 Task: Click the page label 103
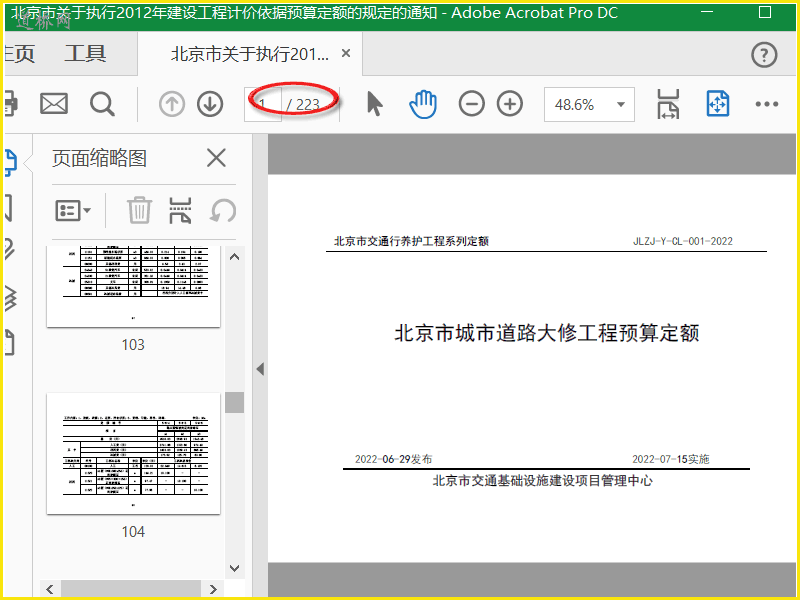point(133,345)
